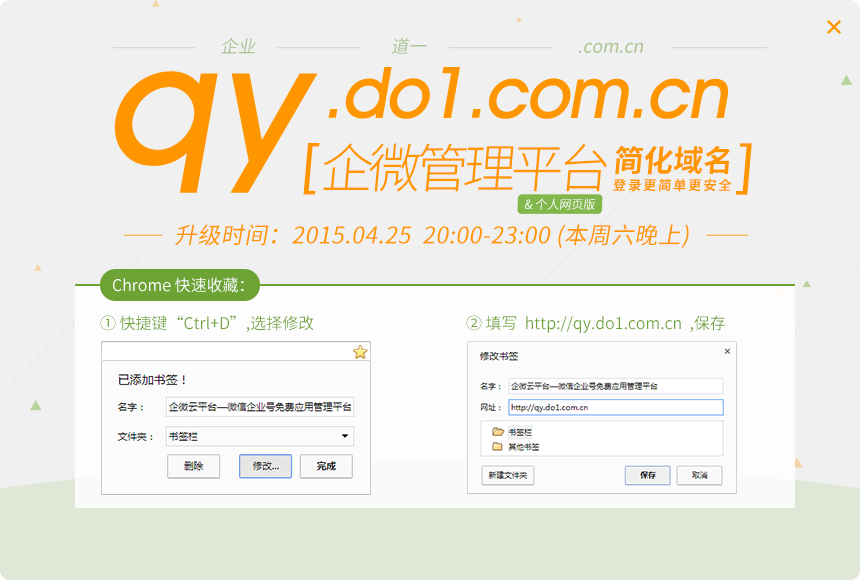Click the 名字 field in the 修改书签 dialog
Viewport: 860px width, 580px height.
(x=614, y=386)
